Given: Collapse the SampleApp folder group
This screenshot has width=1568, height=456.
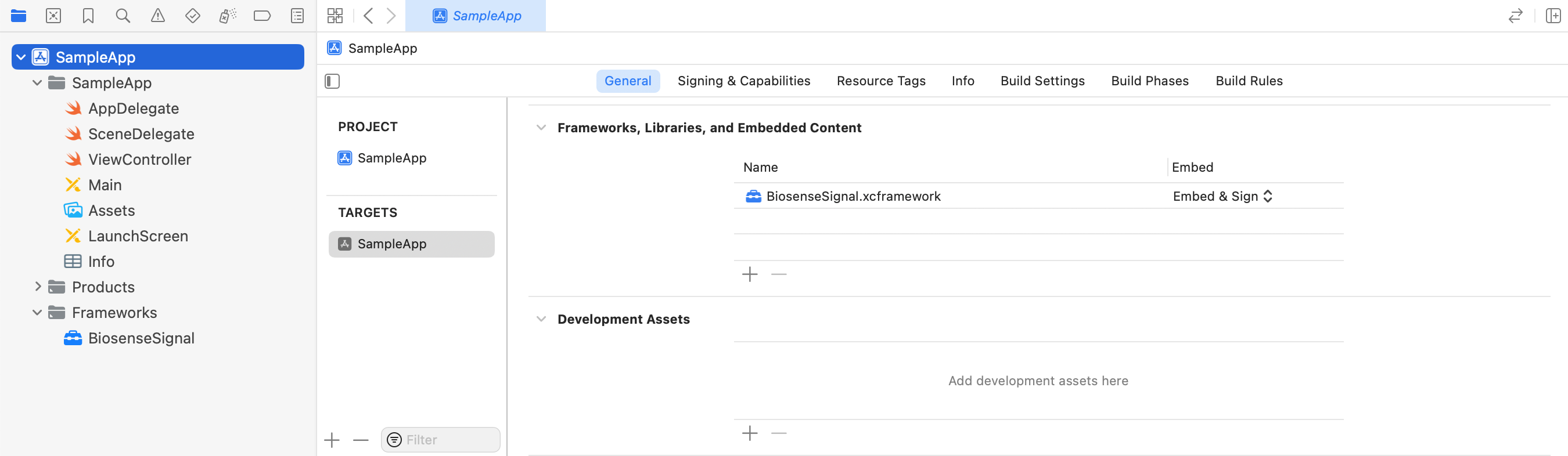Looking at the screenshot, I should (x=37, y=83).
